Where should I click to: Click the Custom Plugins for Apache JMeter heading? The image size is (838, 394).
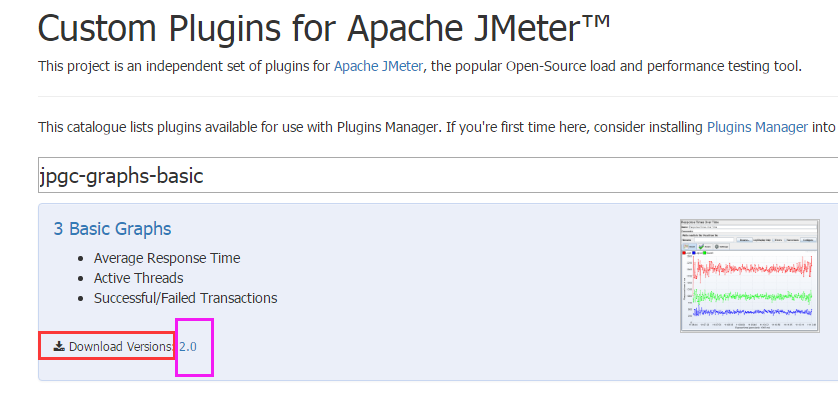(324, 28)
